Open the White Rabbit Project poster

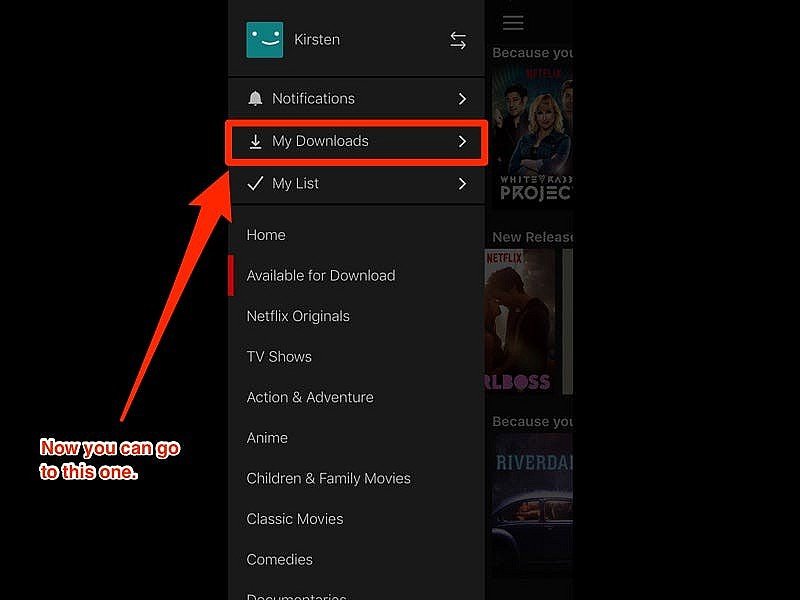[532, 135]
